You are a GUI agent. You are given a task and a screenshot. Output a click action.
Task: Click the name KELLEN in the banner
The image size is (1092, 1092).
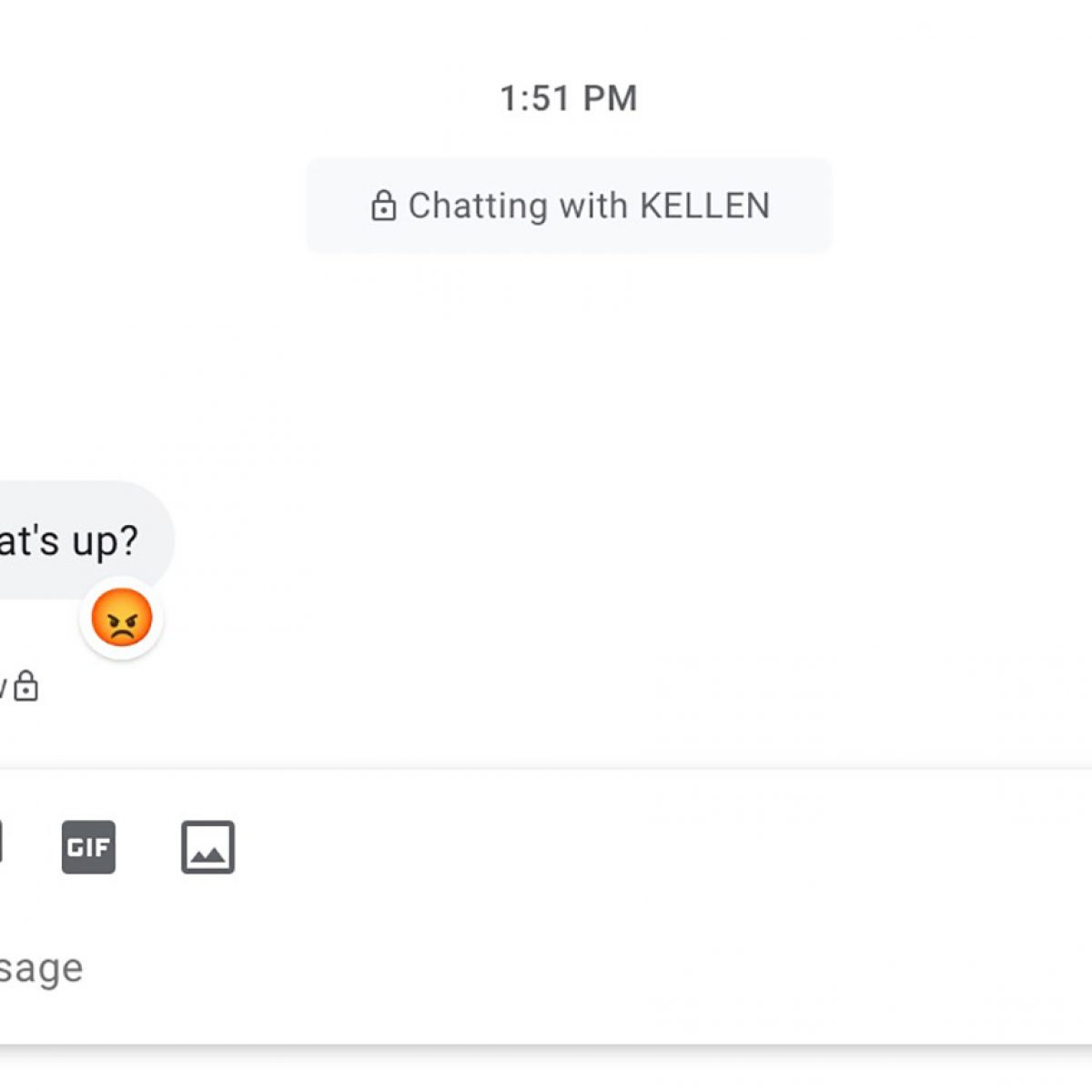[x=704, y=206]
